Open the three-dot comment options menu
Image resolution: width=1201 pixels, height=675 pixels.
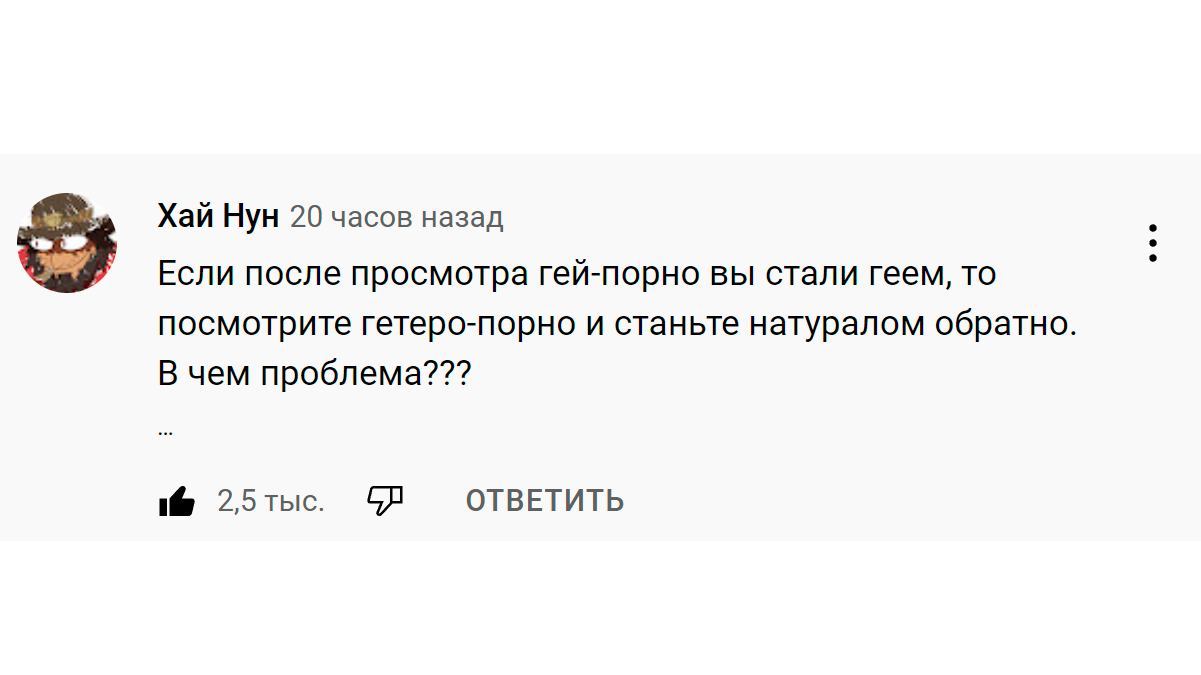pos(1153,243)
